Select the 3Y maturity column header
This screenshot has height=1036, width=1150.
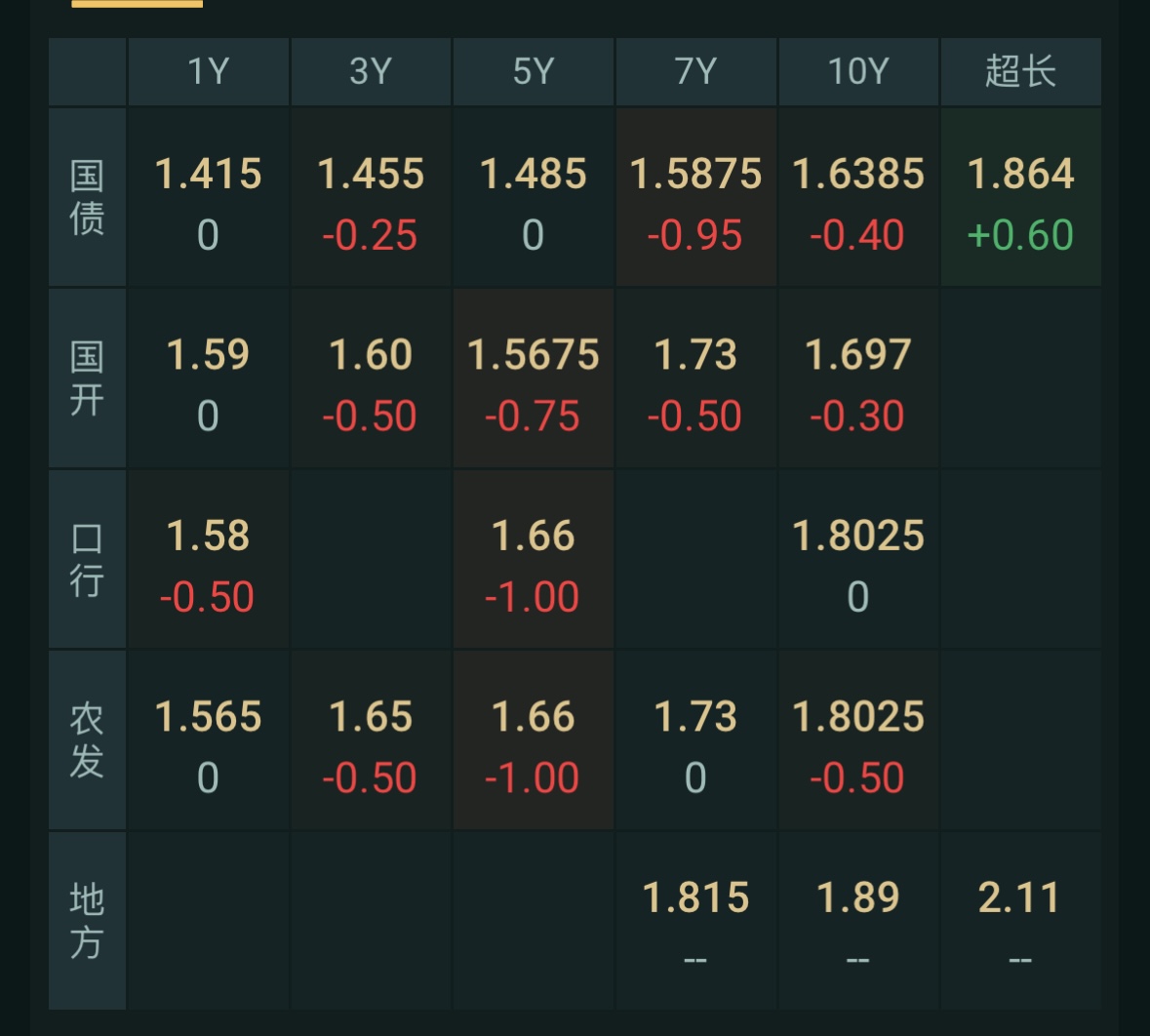coord(371,72)
